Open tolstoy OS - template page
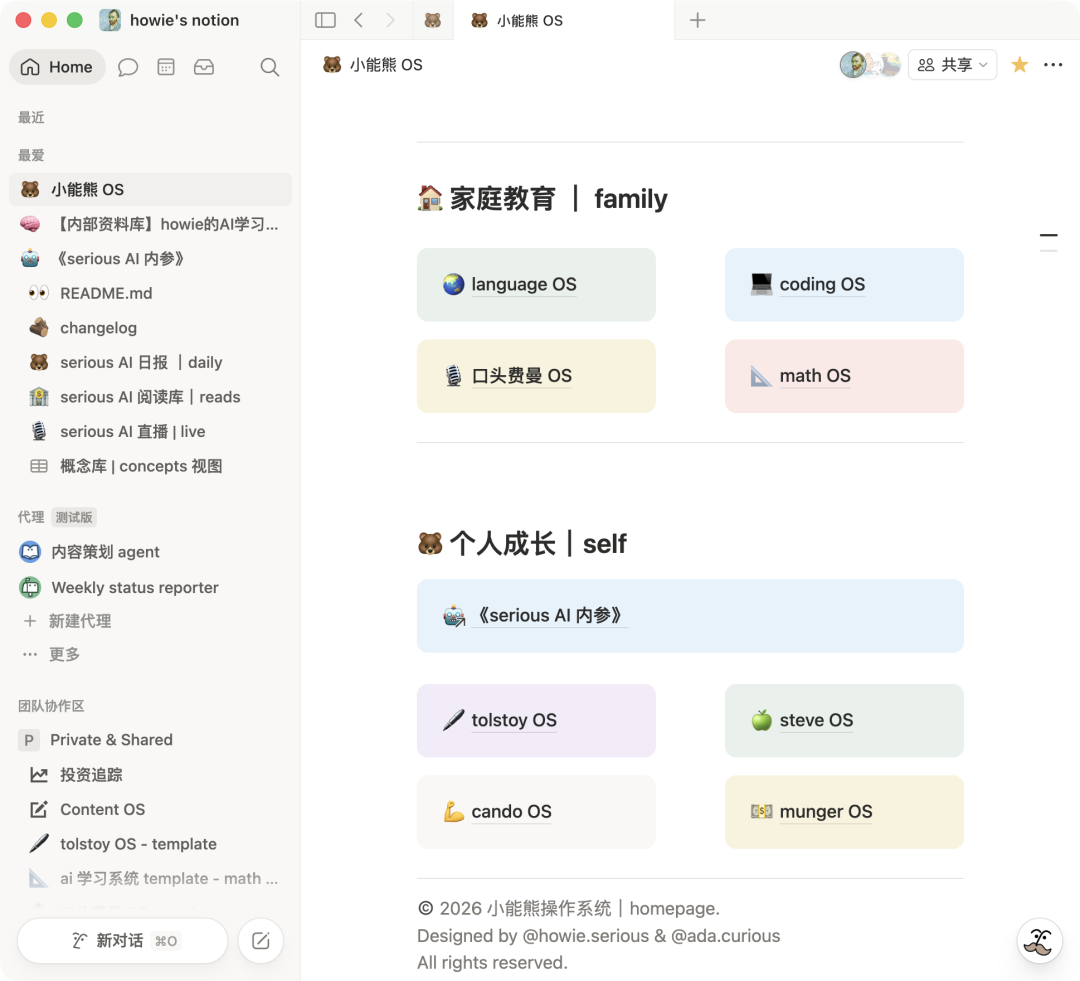This screenshot has width=1080, height=981. click(x=150, y=844)
